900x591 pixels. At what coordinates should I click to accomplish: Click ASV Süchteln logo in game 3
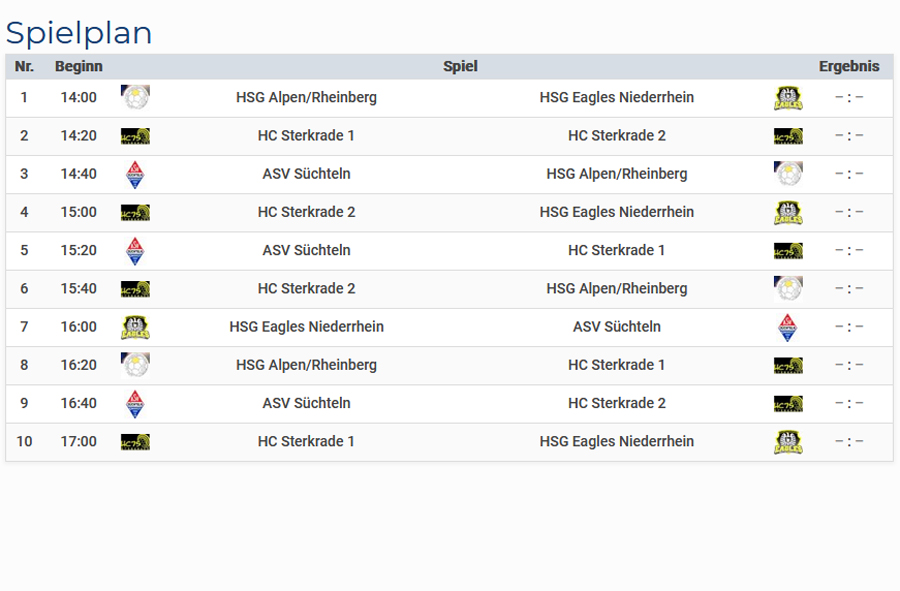pos(135,174)
